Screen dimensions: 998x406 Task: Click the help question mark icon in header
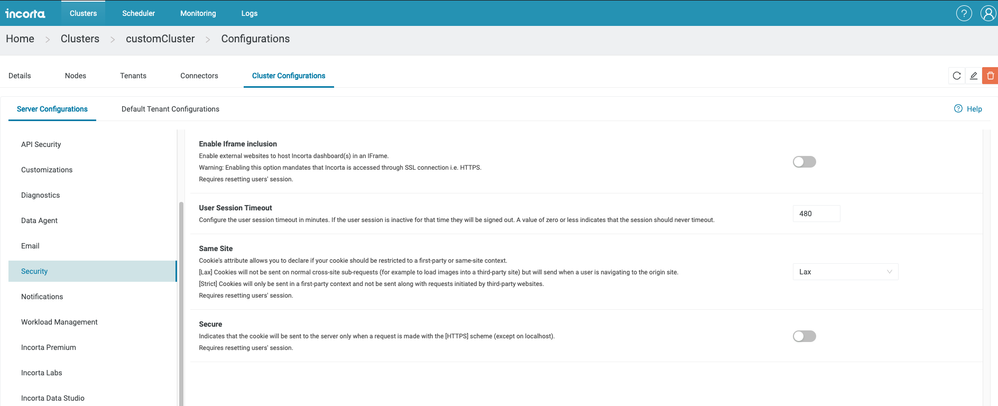tap(963, 14)
